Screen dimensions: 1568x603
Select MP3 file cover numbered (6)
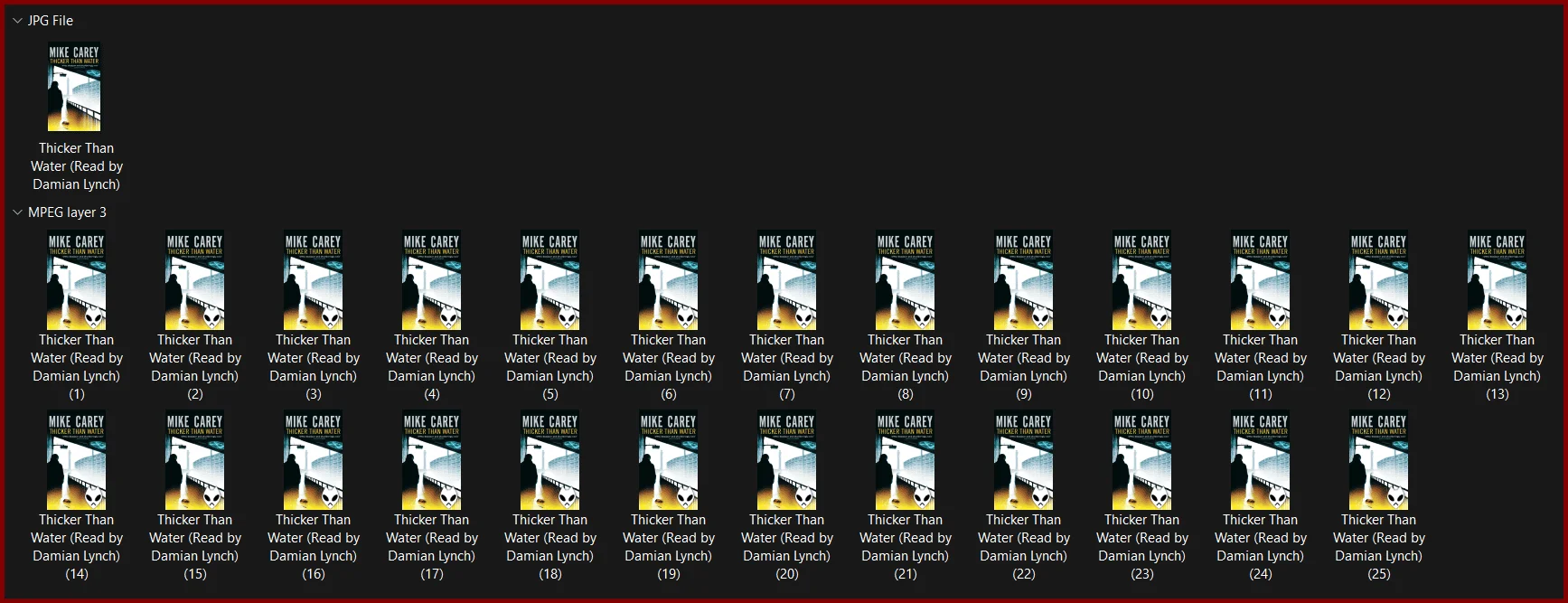click(x=669, y=280)
